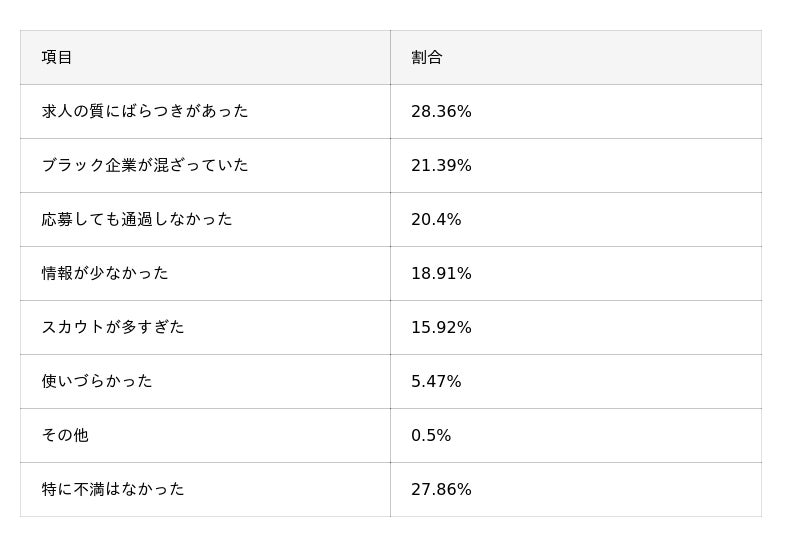Click the 0.5% value cell

431,436
